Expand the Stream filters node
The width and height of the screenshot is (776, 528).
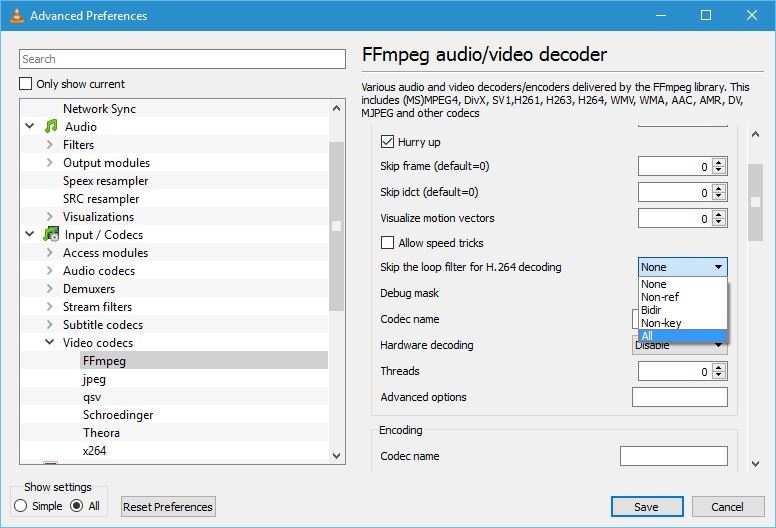click(x=49, y=307)
